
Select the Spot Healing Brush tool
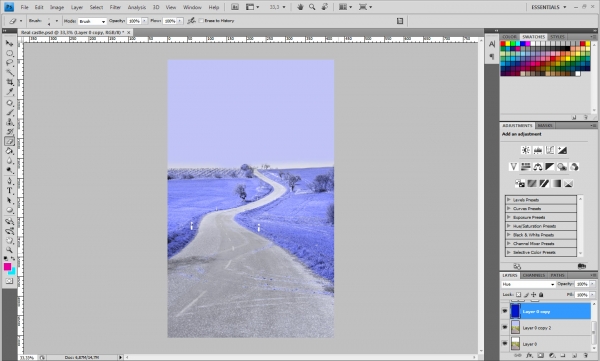pos(10,103)
